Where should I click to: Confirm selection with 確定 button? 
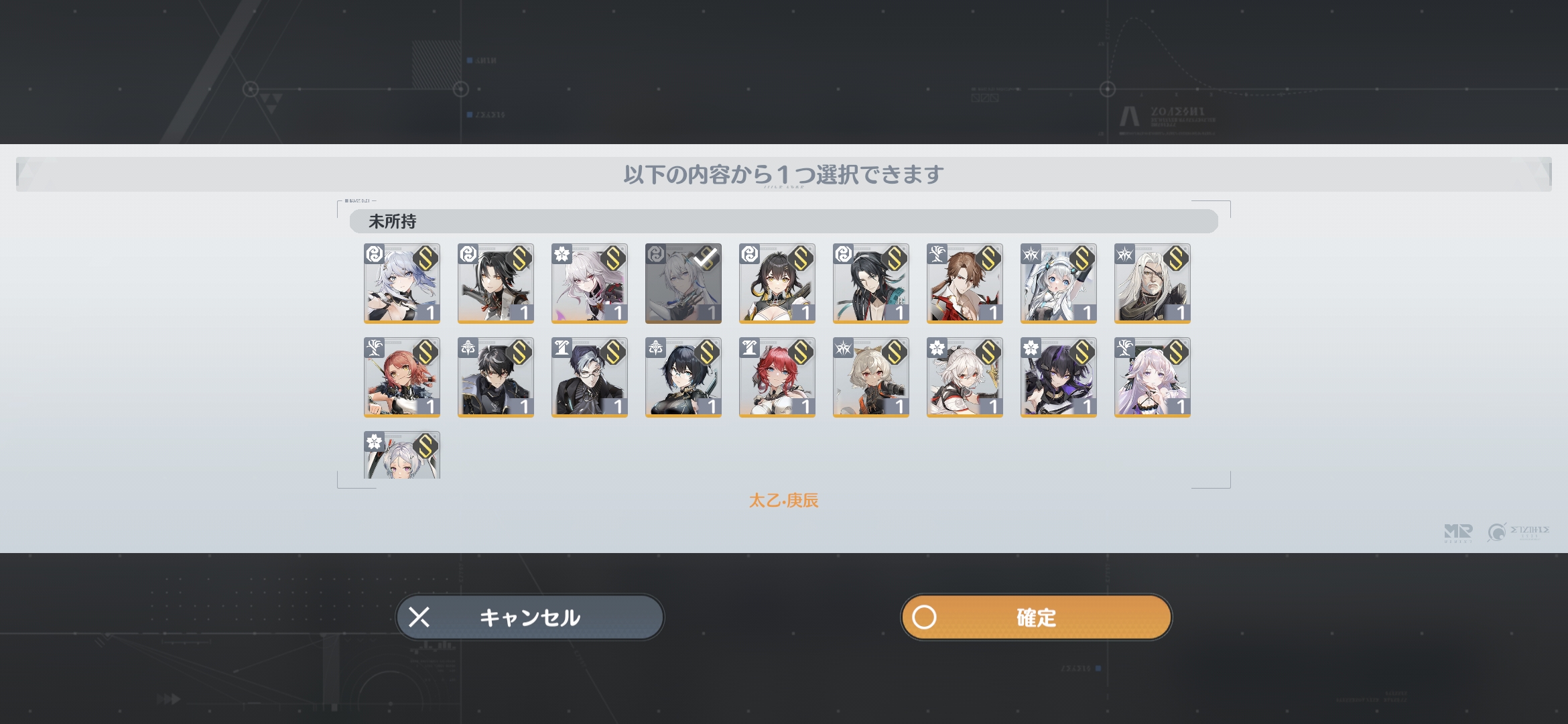coord(1036,617)
